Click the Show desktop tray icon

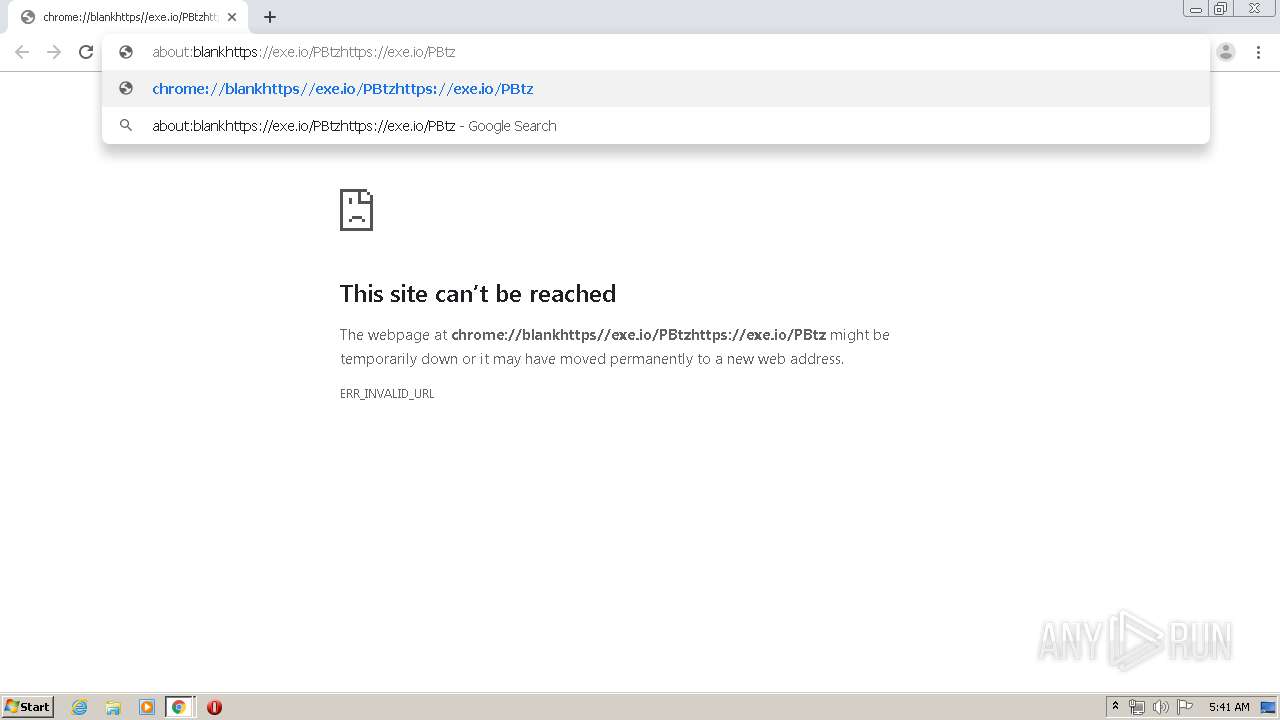point(1268,707)
